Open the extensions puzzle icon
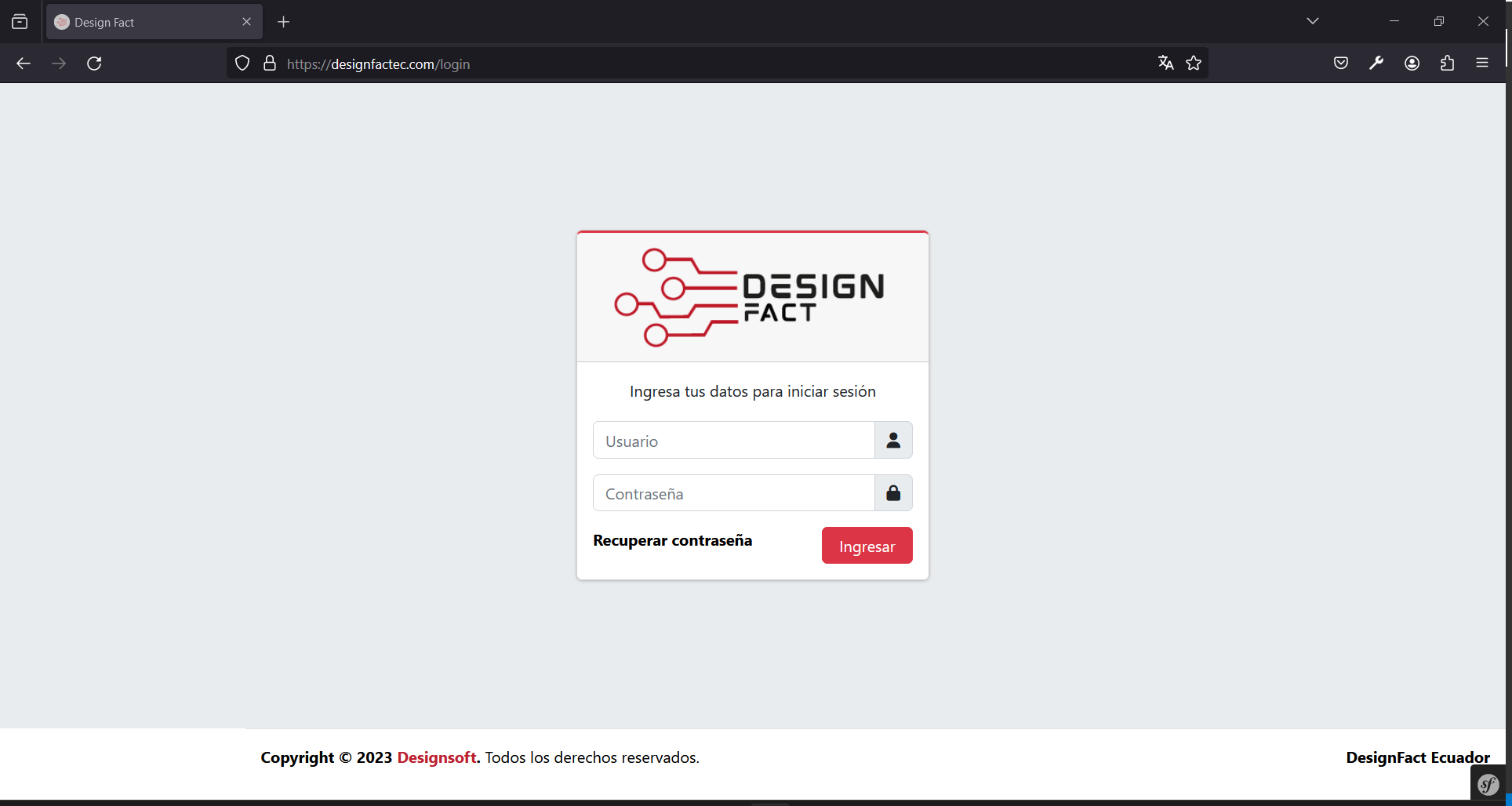 coord(1447,64)
